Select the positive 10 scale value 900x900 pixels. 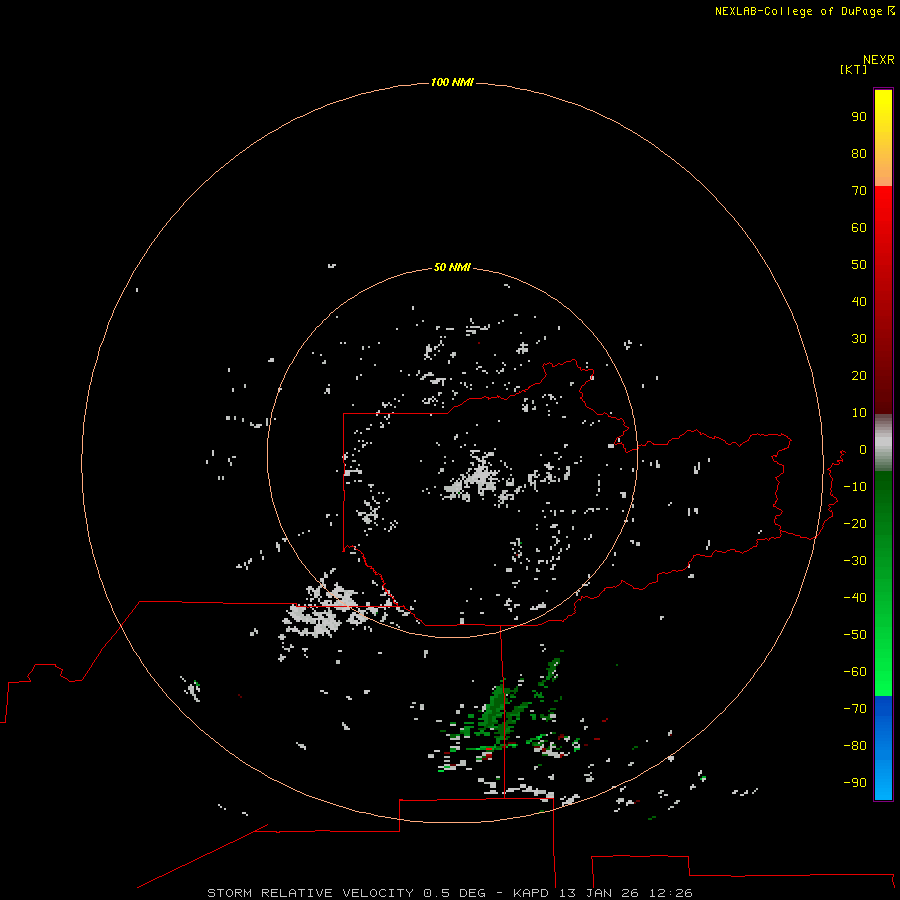click(859, 413)
